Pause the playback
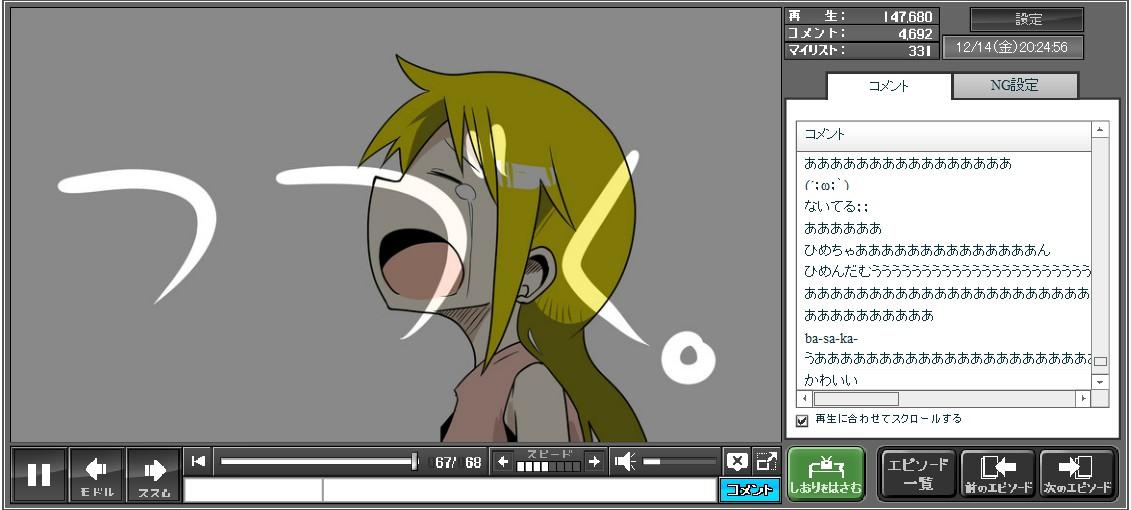This screenshot has height=510, width=1131. click(x=39, y=474)
